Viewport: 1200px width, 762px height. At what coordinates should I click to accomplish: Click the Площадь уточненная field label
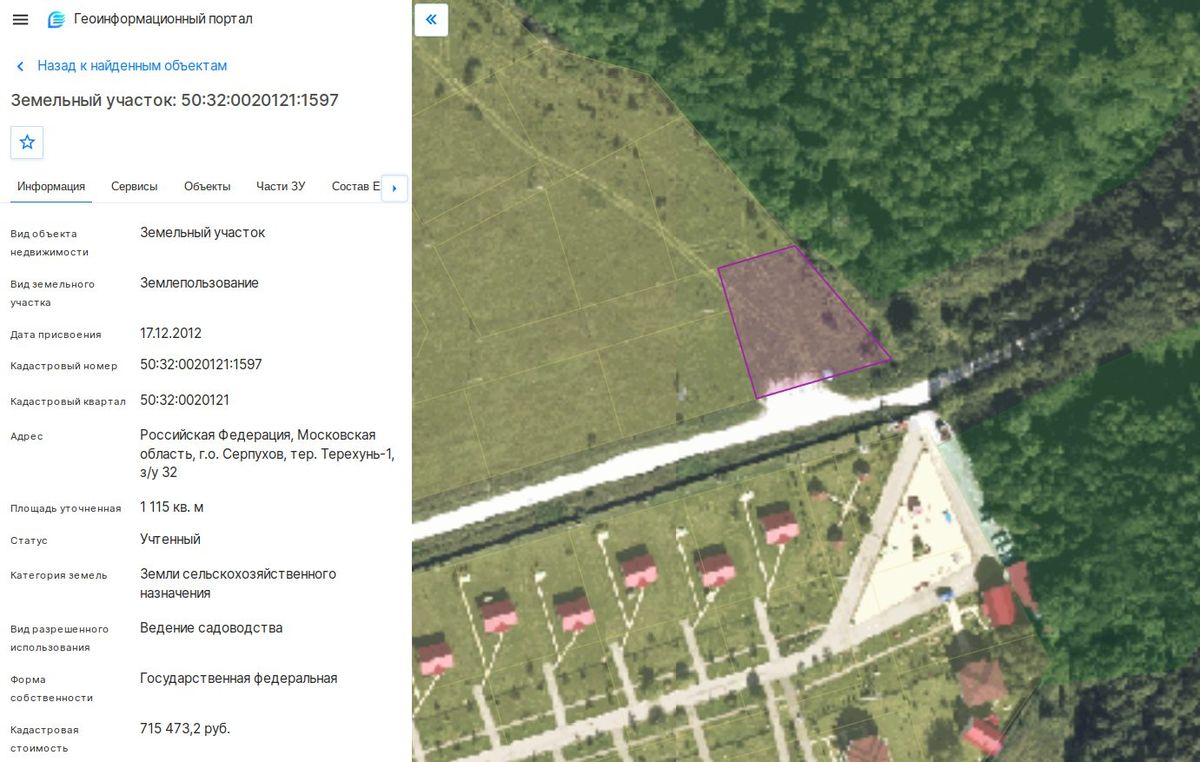[66, 509]
